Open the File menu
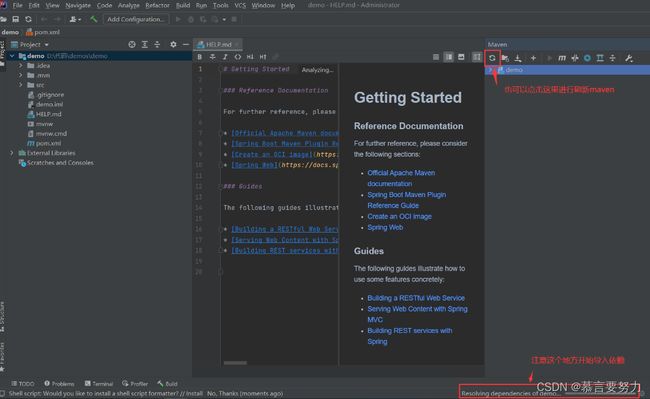Image resolution: width=650 pixels, height=399 pixels. pyautogui.click(x=17, y=5)
